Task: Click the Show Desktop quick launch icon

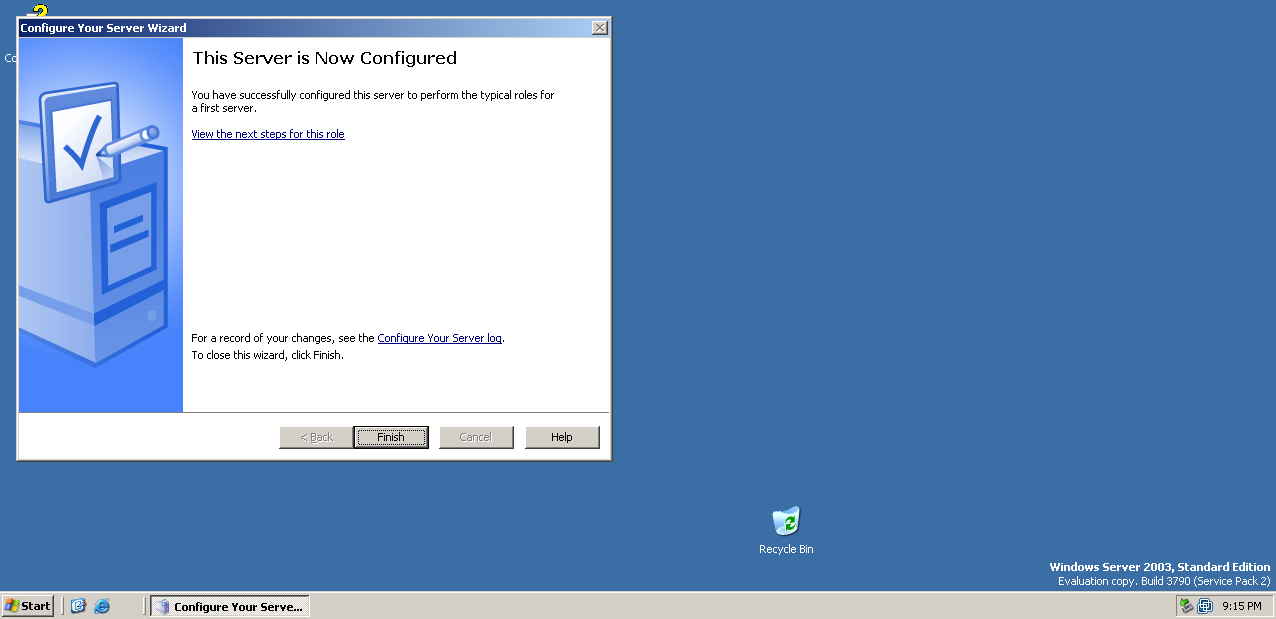Action: pyautogui.click(x=78, y=606)
